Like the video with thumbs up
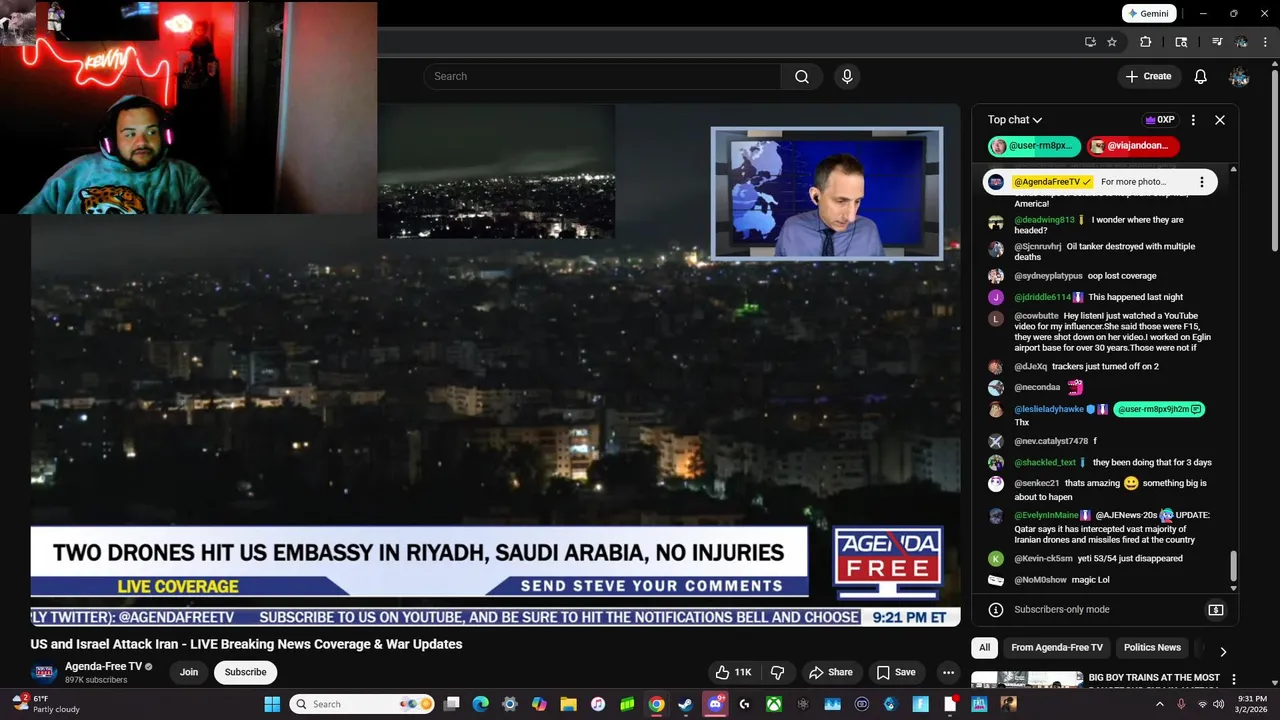The image size is (1280, 720). (733, 673)
